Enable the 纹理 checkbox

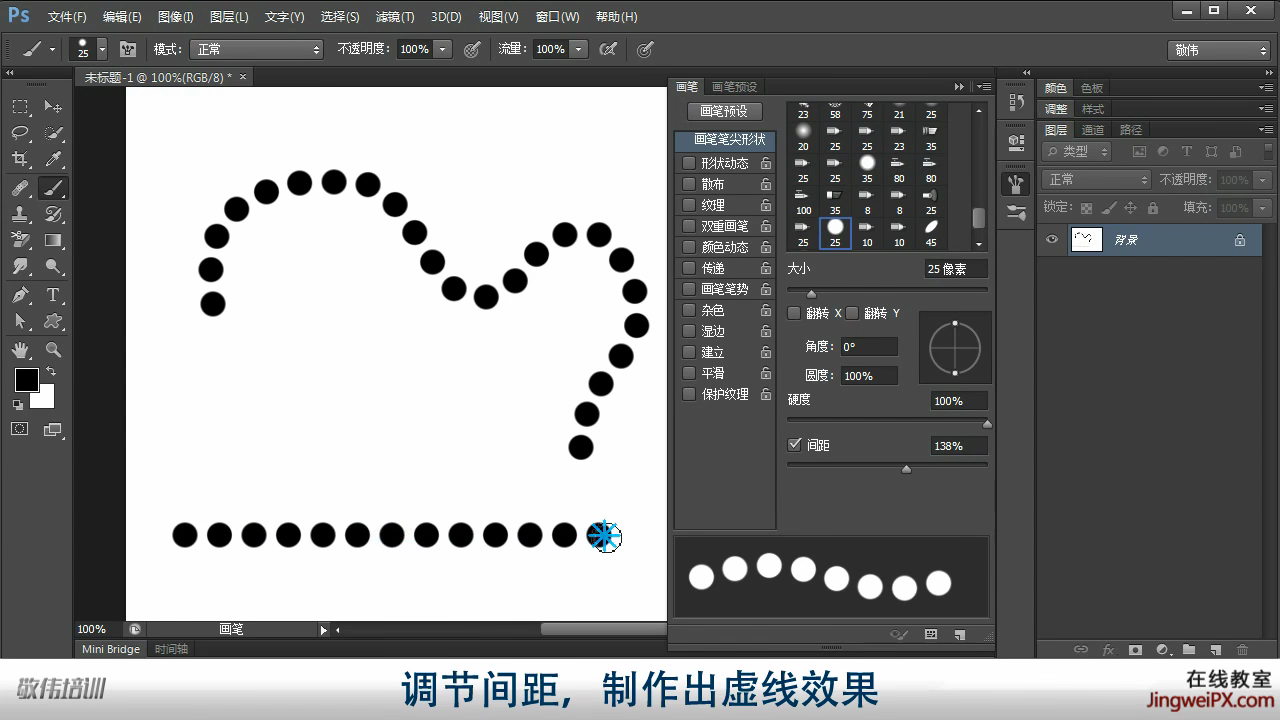688,205
